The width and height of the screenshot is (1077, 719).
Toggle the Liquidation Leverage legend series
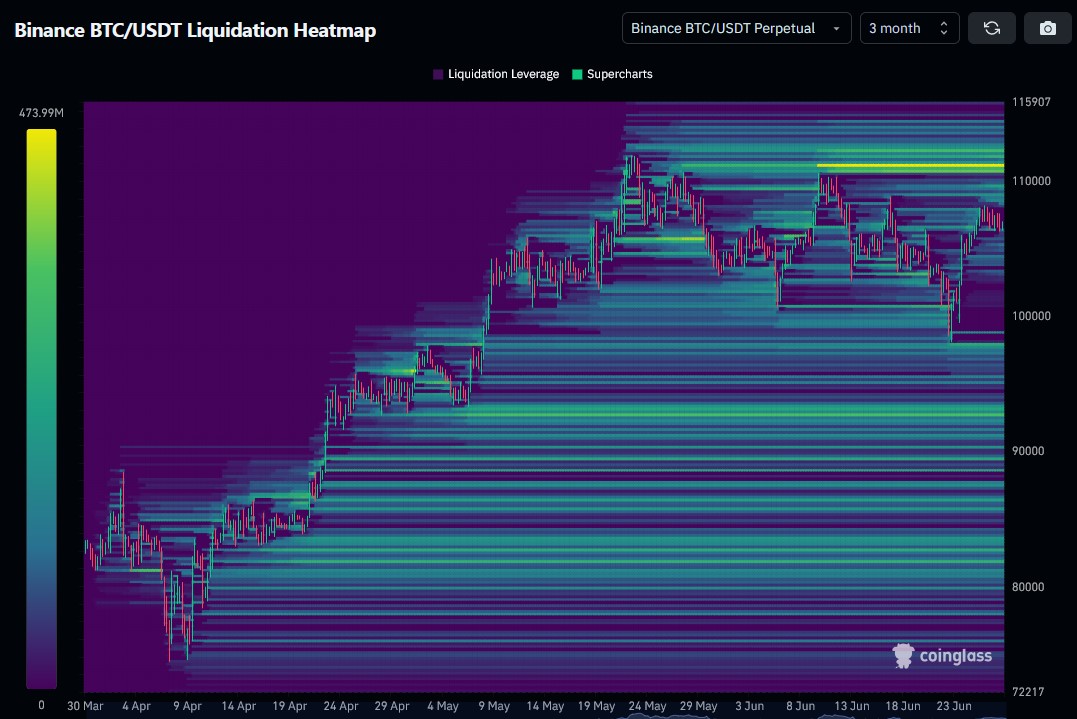(x=496, y=74)
